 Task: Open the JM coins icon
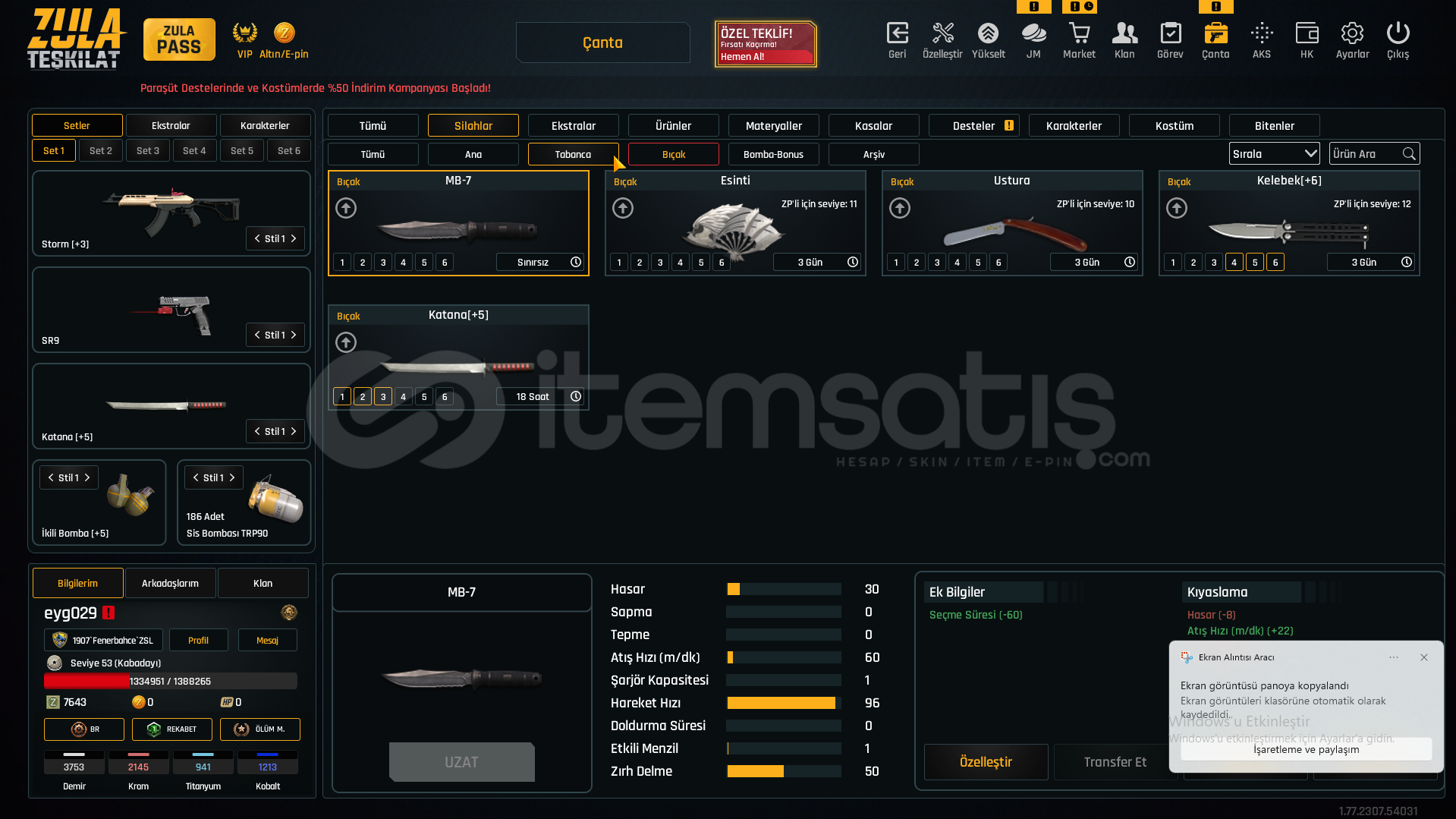(x=1033, y=33)
